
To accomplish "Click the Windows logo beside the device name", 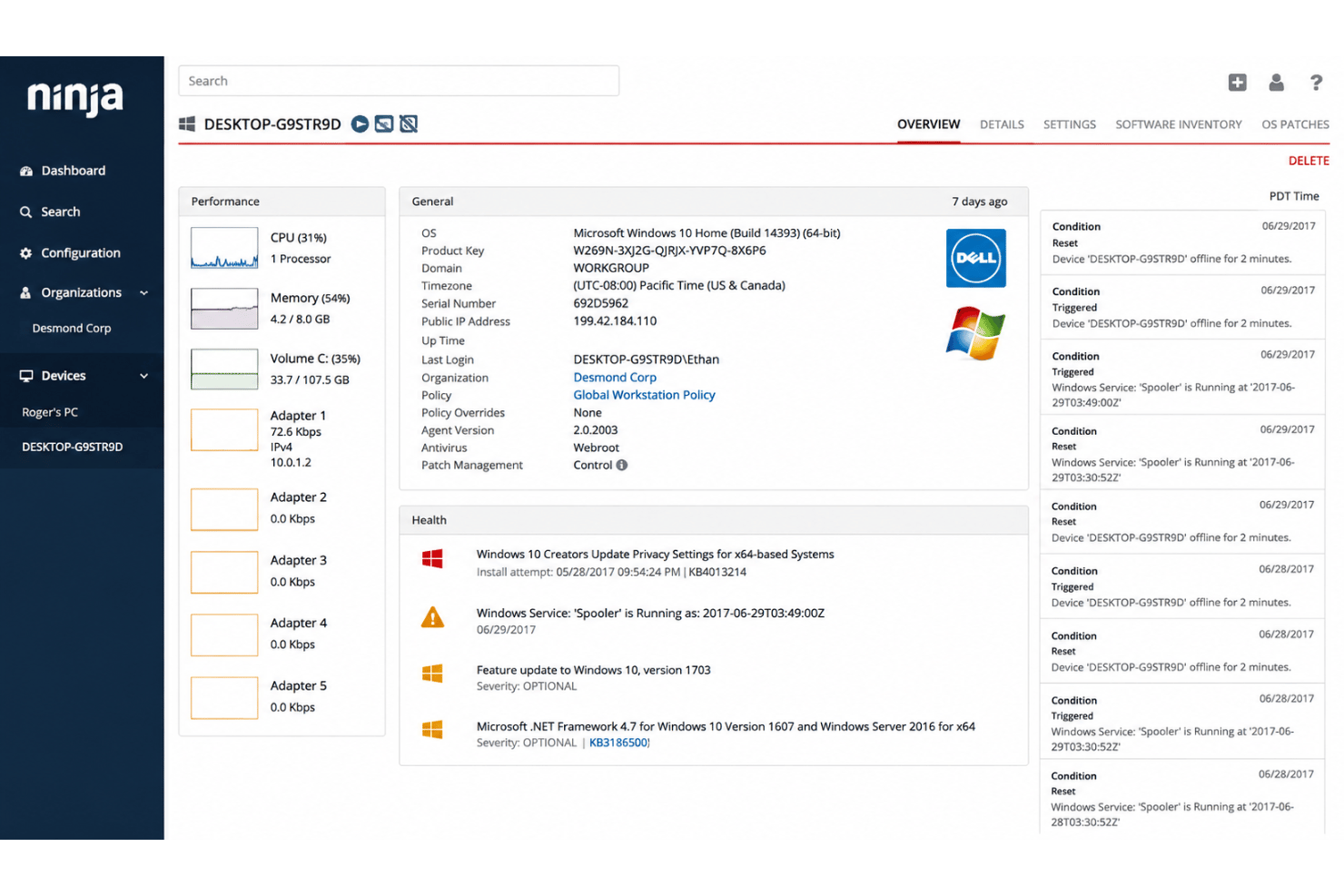I will (x=187, y=124).
